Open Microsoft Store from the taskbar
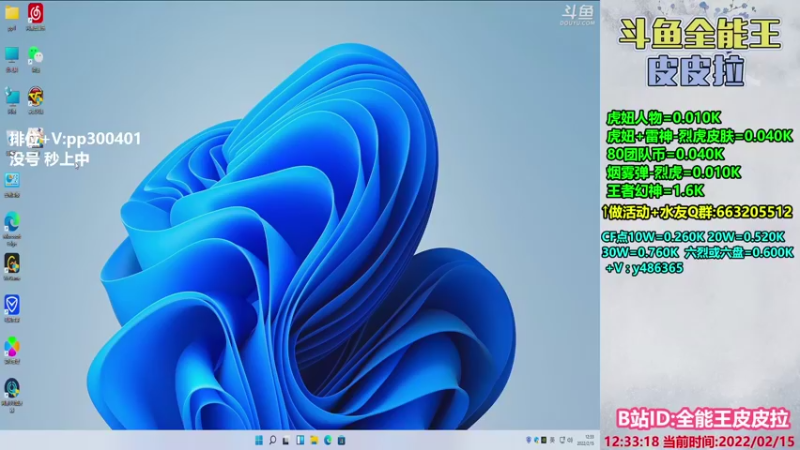 pos(341,440)
